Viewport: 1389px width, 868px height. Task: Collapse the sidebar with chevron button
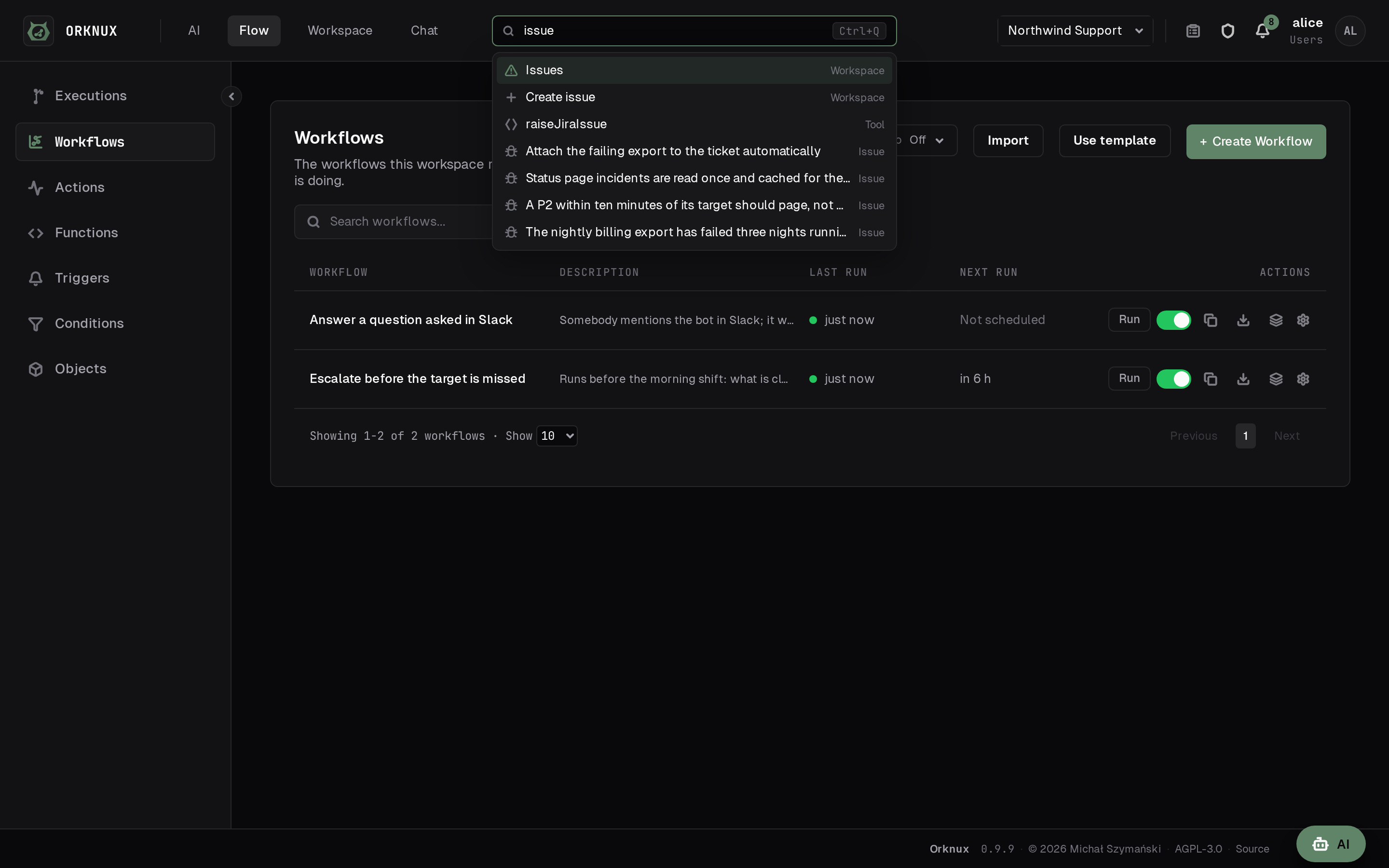(x=231, y=96)
